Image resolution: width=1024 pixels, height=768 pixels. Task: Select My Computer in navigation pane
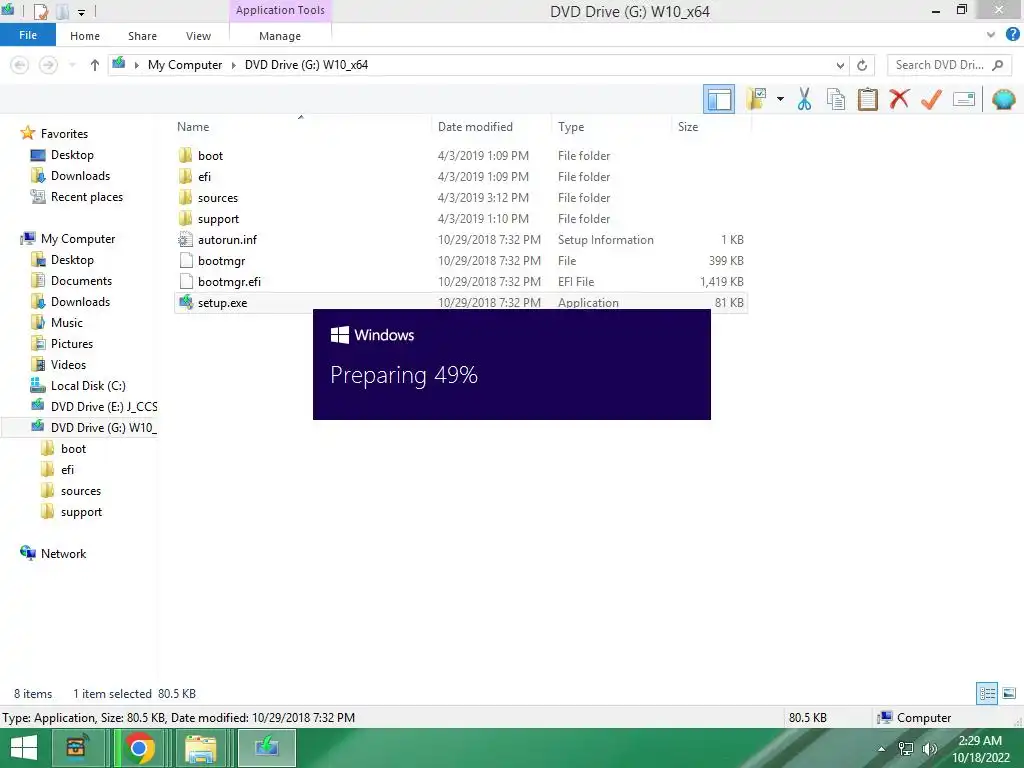tap(77, 238)
